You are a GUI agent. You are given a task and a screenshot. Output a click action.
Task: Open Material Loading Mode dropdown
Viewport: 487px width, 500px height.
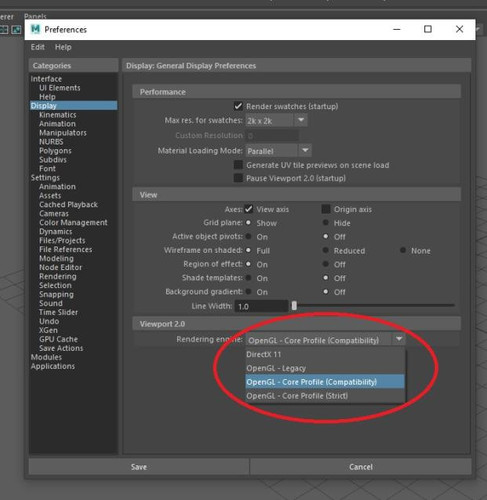[305, 151]
